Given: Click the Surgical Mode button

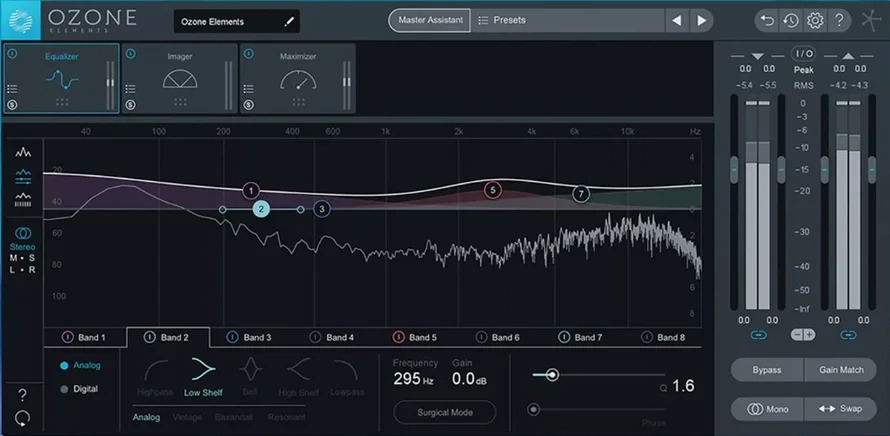Looking at the screenshot, I should pyautogui.click(x=444, y=413).
